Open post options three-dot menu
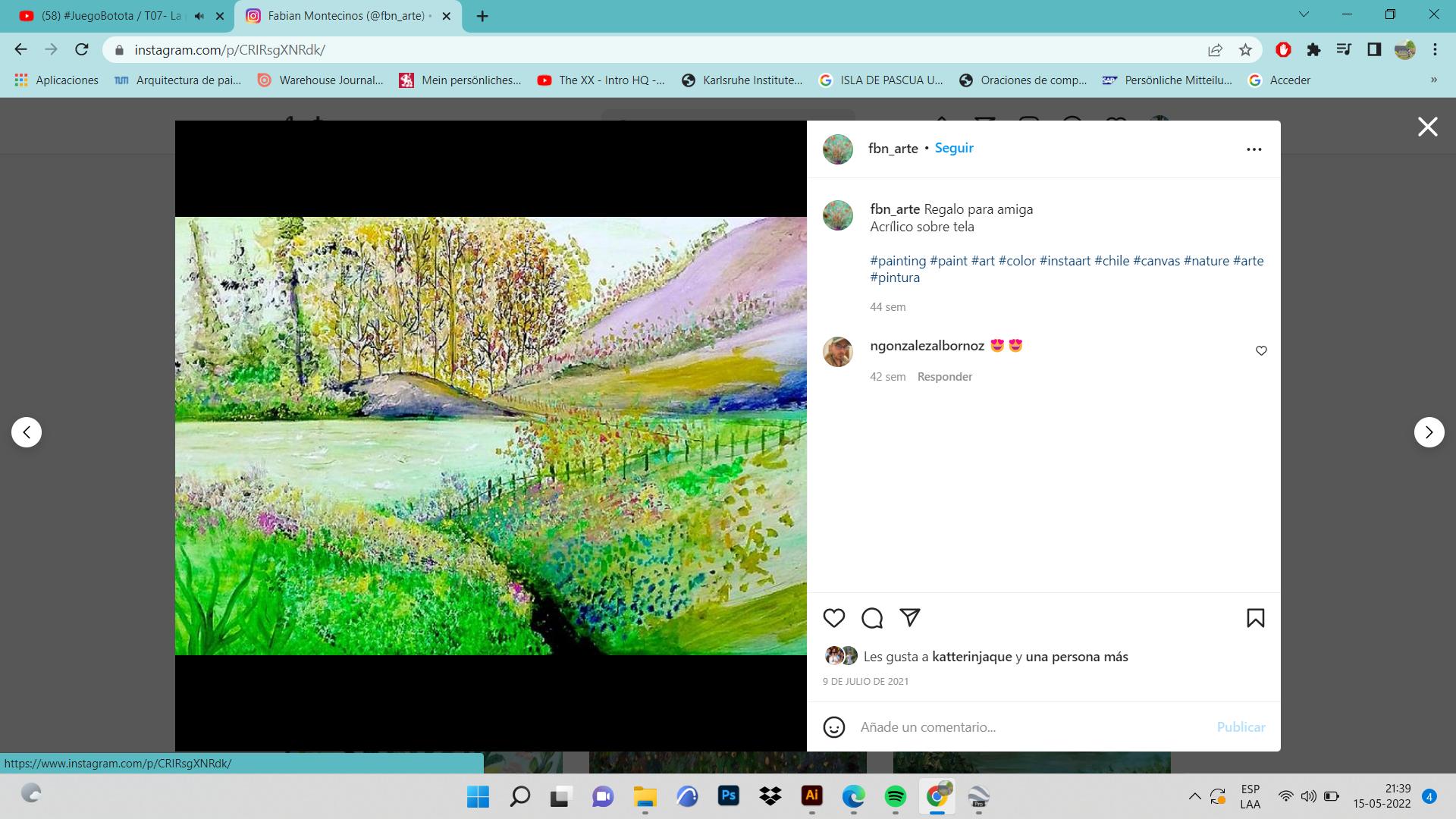1456x819 pixels. coord(1254,149)
